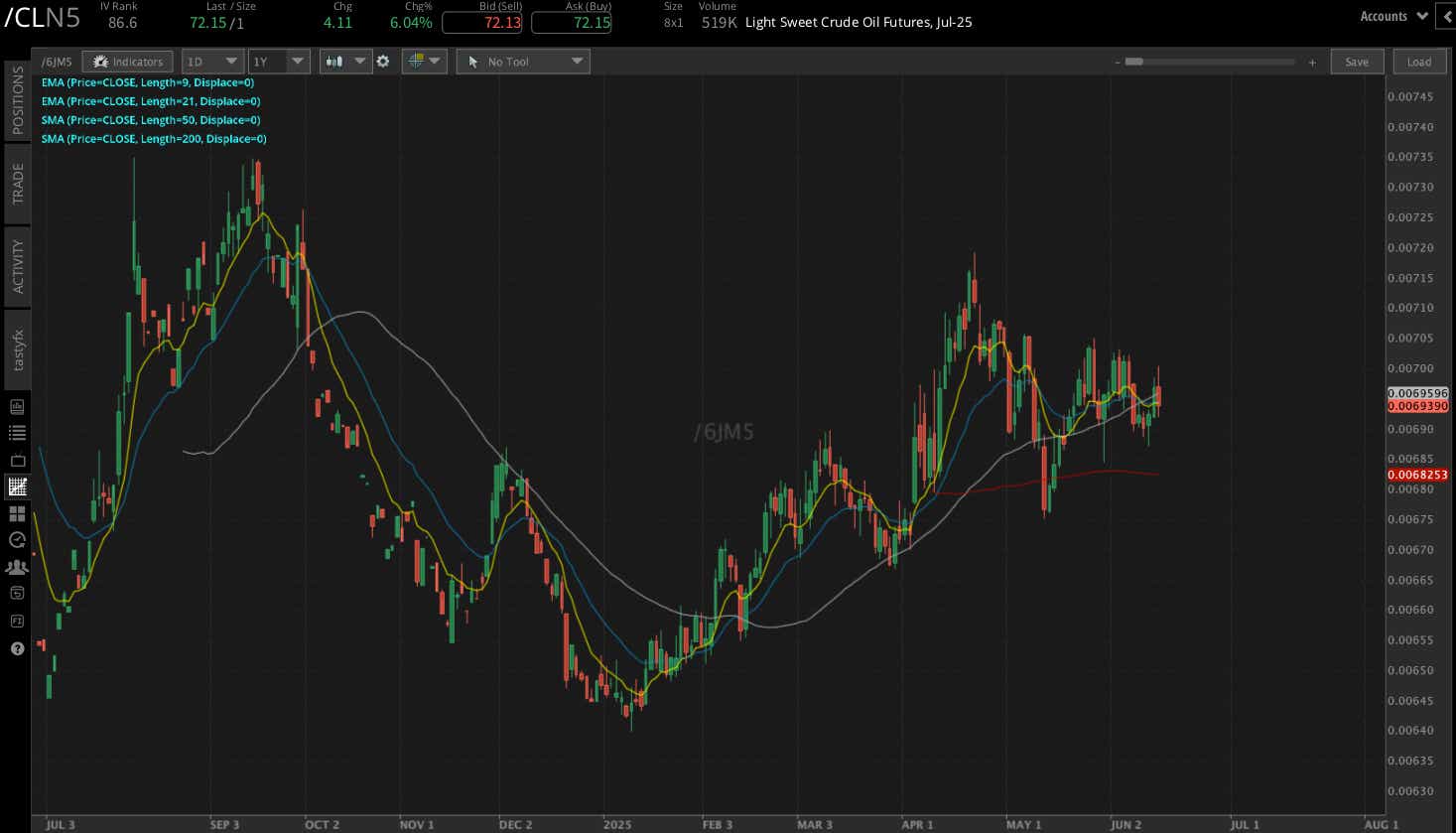
Task: Select the active chart icon in the left sidebar
Action: click(16, 486)
